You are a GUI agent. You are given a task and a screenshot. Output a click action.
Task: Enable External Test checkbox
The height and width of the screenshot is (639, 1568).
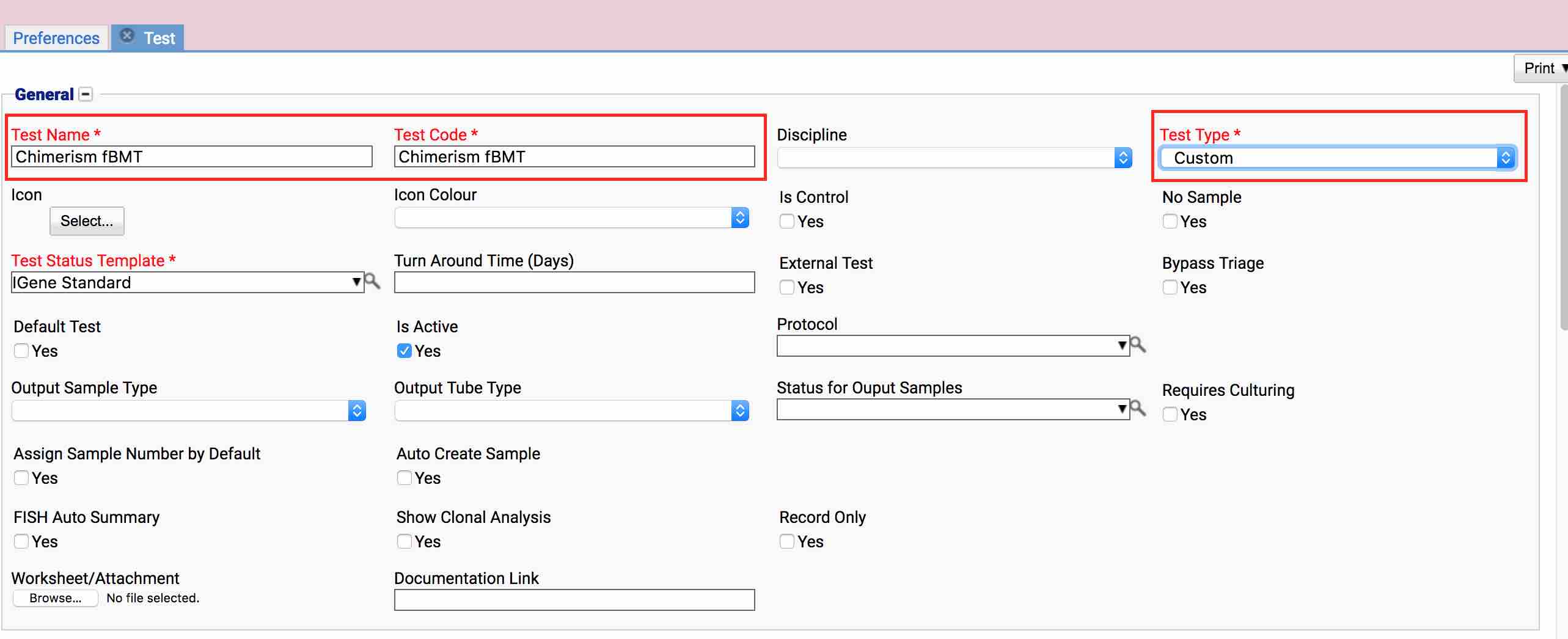(x=787, y=287)
